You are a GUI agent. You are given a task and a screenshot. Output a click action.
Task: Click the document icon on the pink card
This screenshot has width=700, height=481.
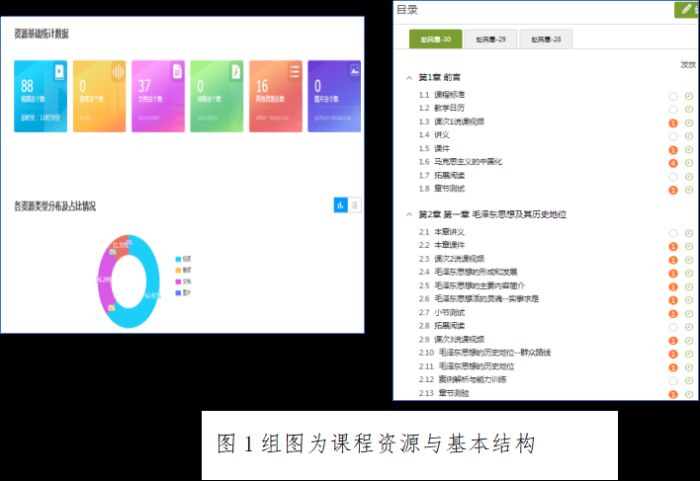(x=176, y=72)
